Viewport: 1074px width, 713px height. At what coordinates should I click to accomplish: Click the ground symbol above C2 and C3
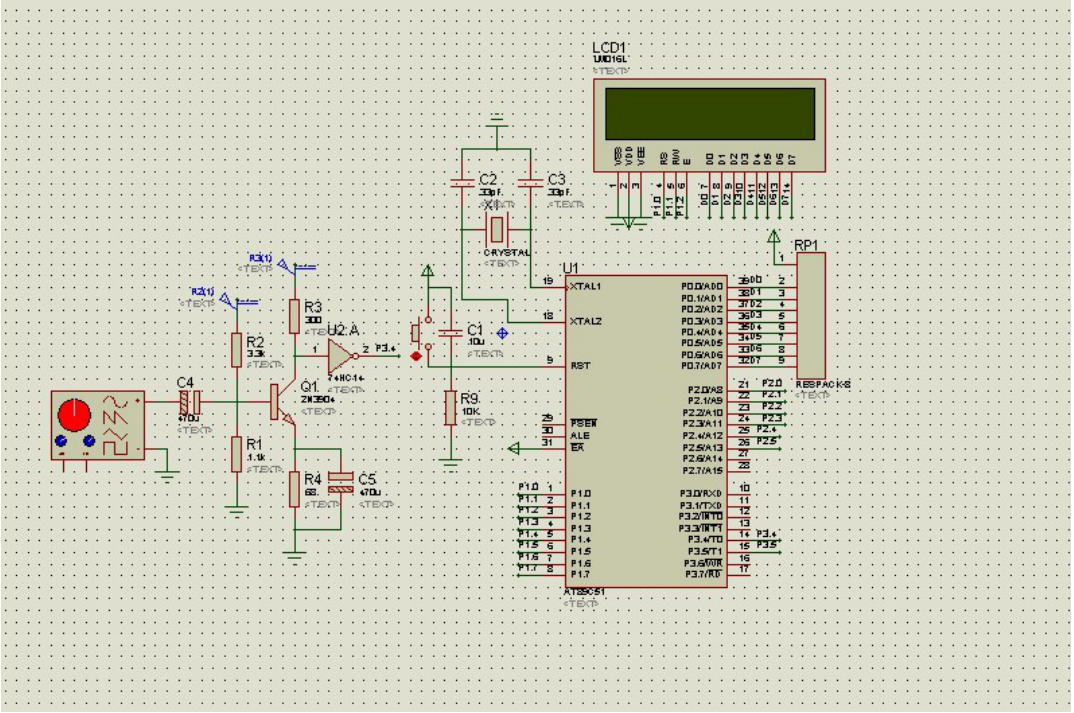tap(497, 120)
